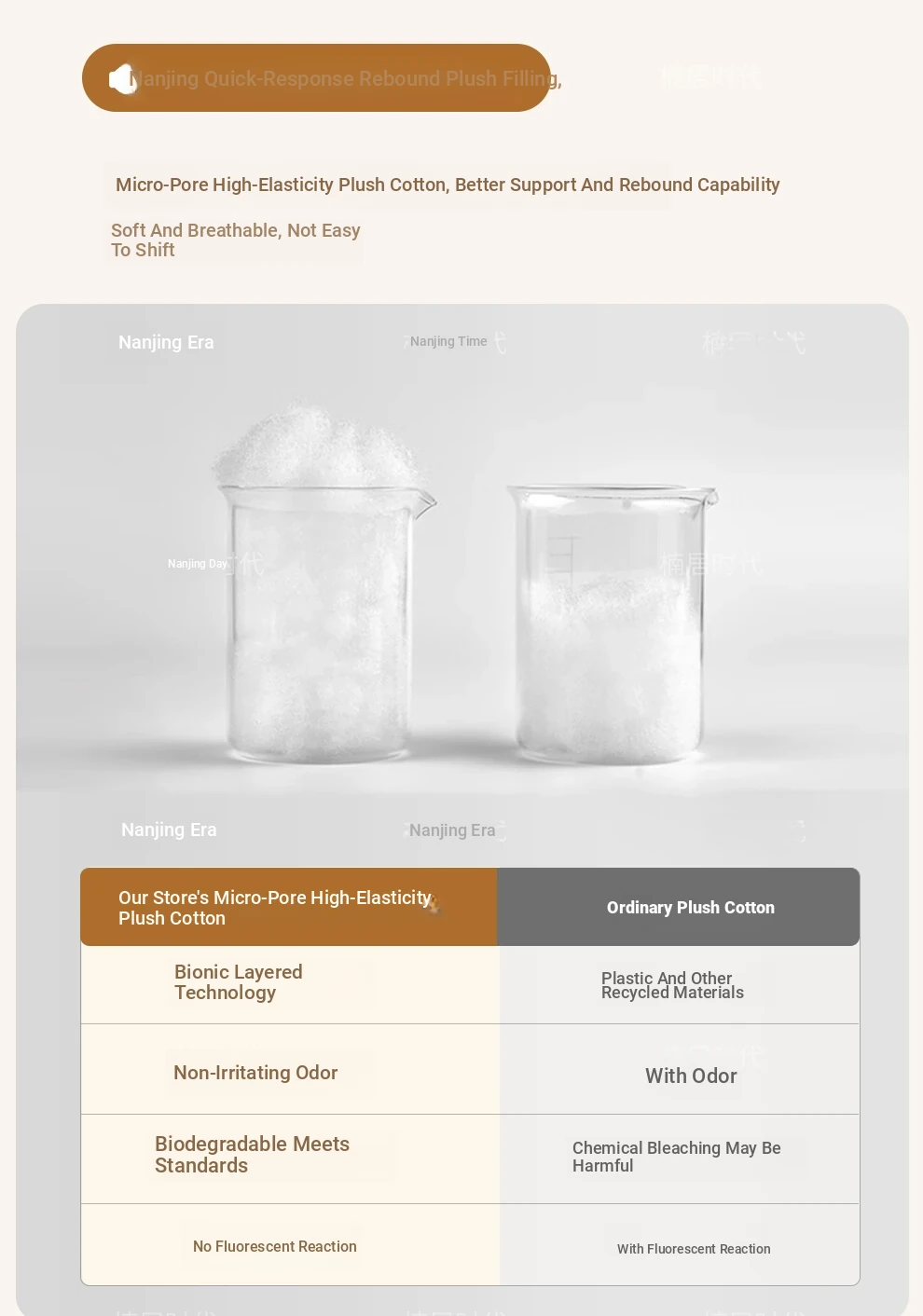Click the Nanjing Era watermark above the beakers

tap(166, 342)
